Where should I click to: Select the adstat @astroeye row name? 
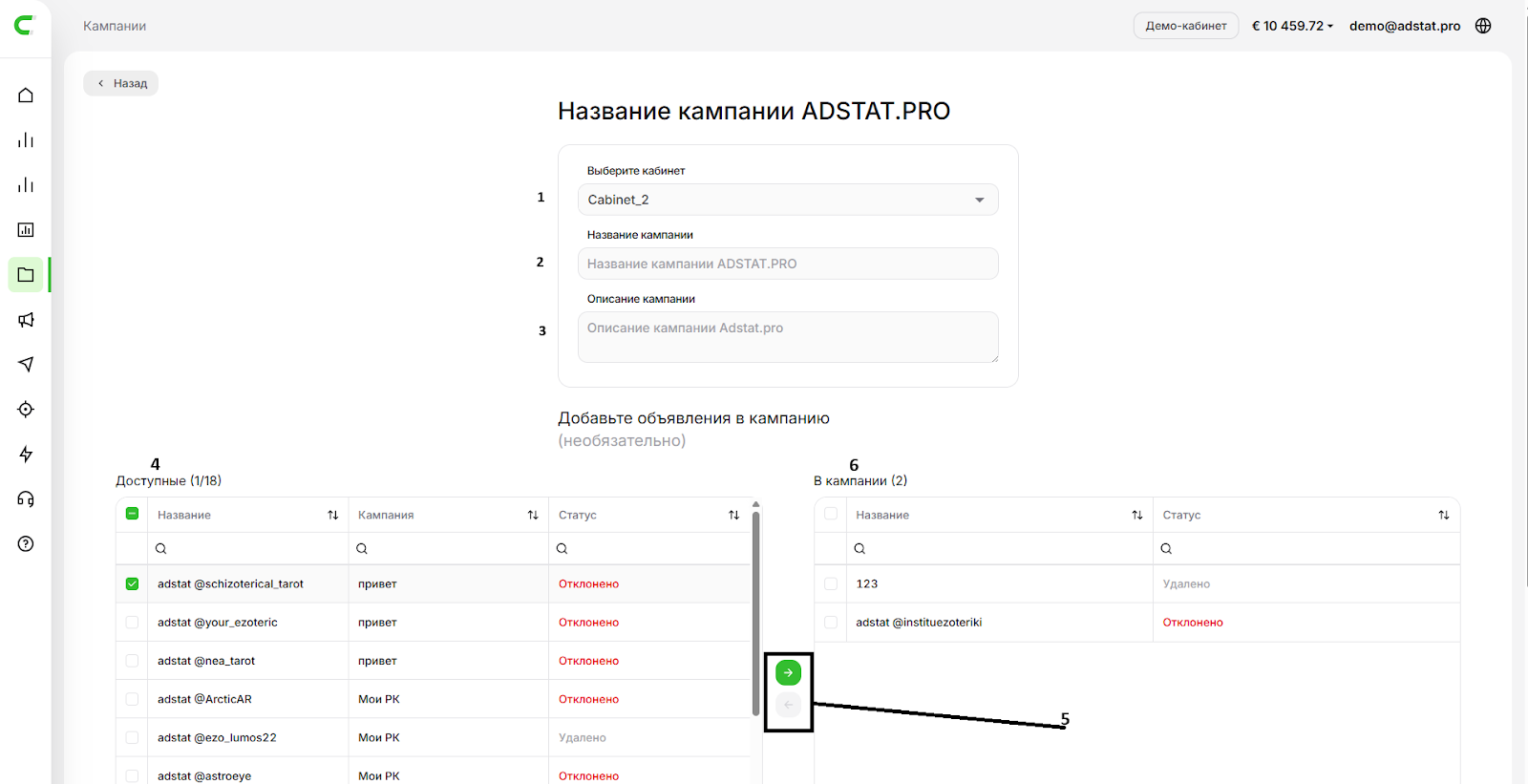[x=204, y=775]
